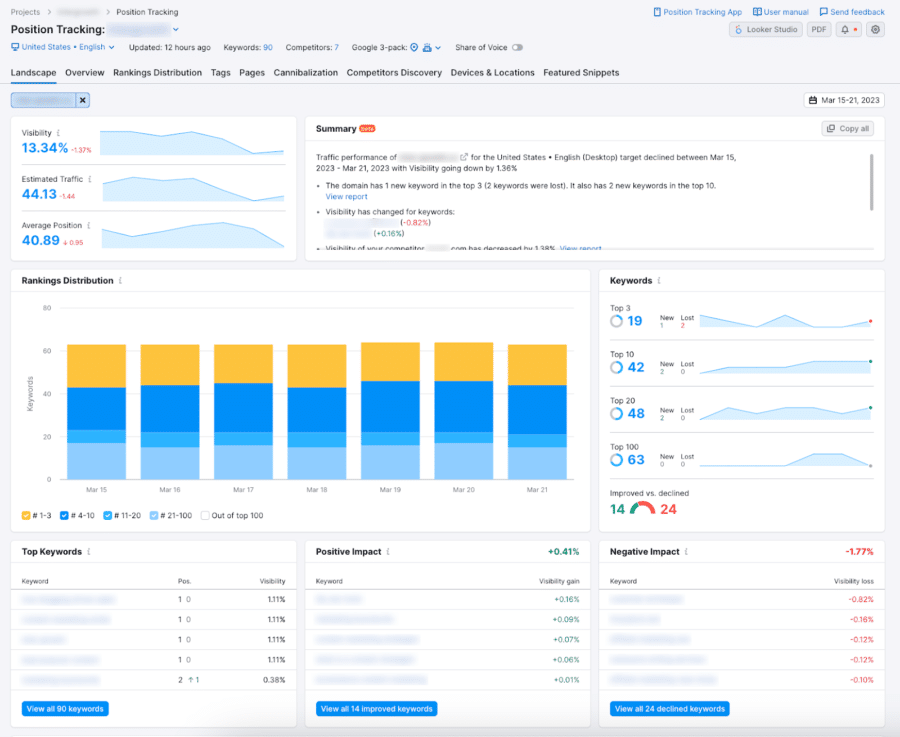Click the Top 20 donut chart icon

[616, 414]
